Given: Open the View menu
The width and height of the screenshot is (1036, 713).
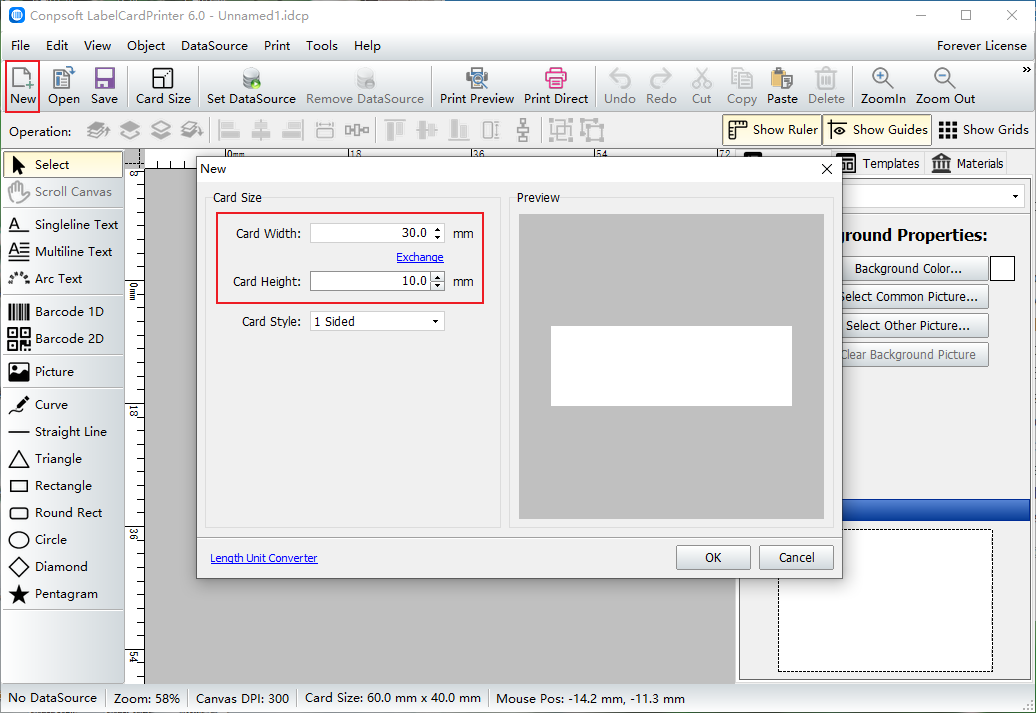Looking at the screenshot, I should (x=97, y=46).
